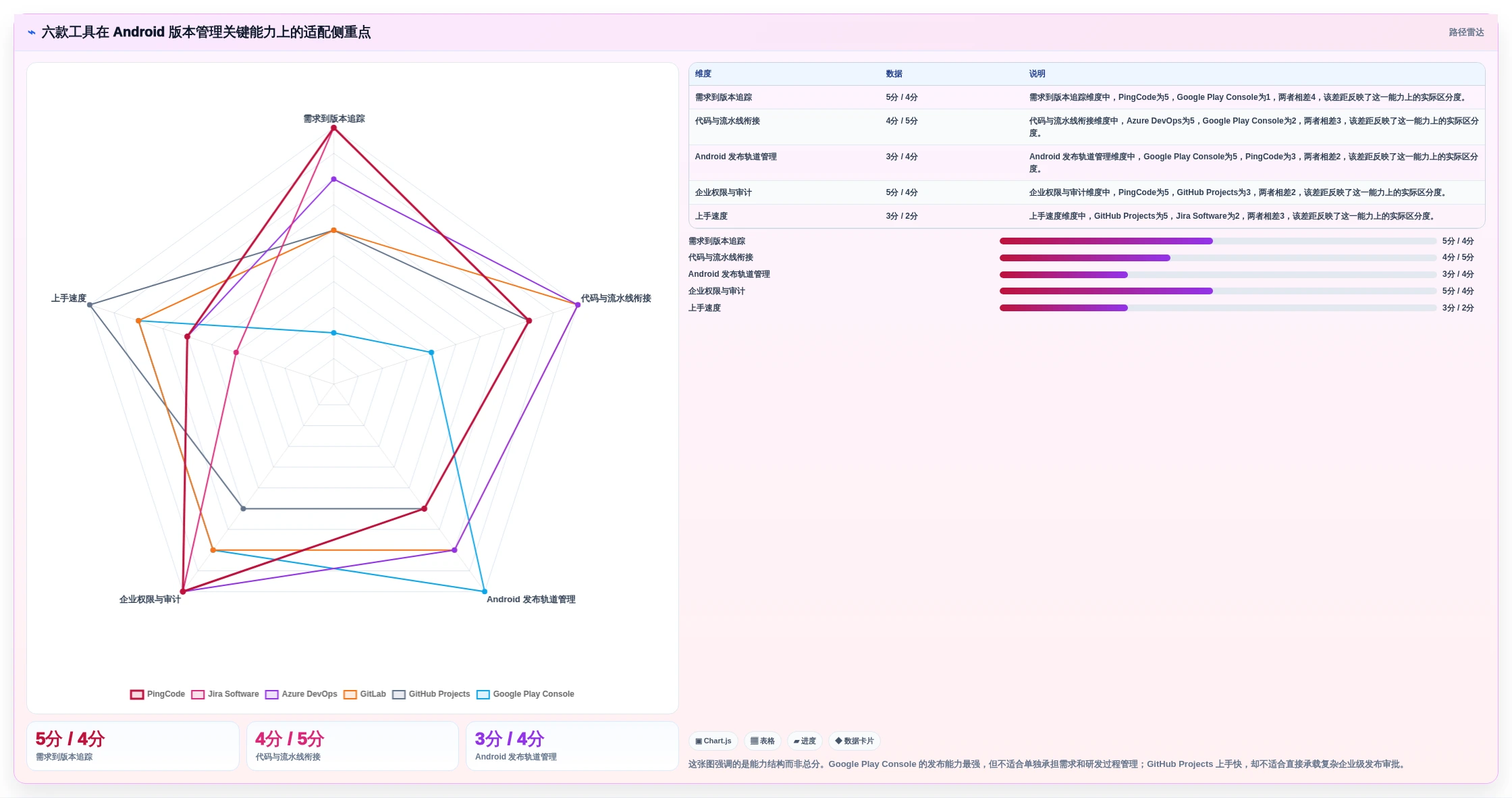Screen dimensions: 1512x798
Task: Click radar axis label 需求到版本追踪
Action: coord(333,119)
